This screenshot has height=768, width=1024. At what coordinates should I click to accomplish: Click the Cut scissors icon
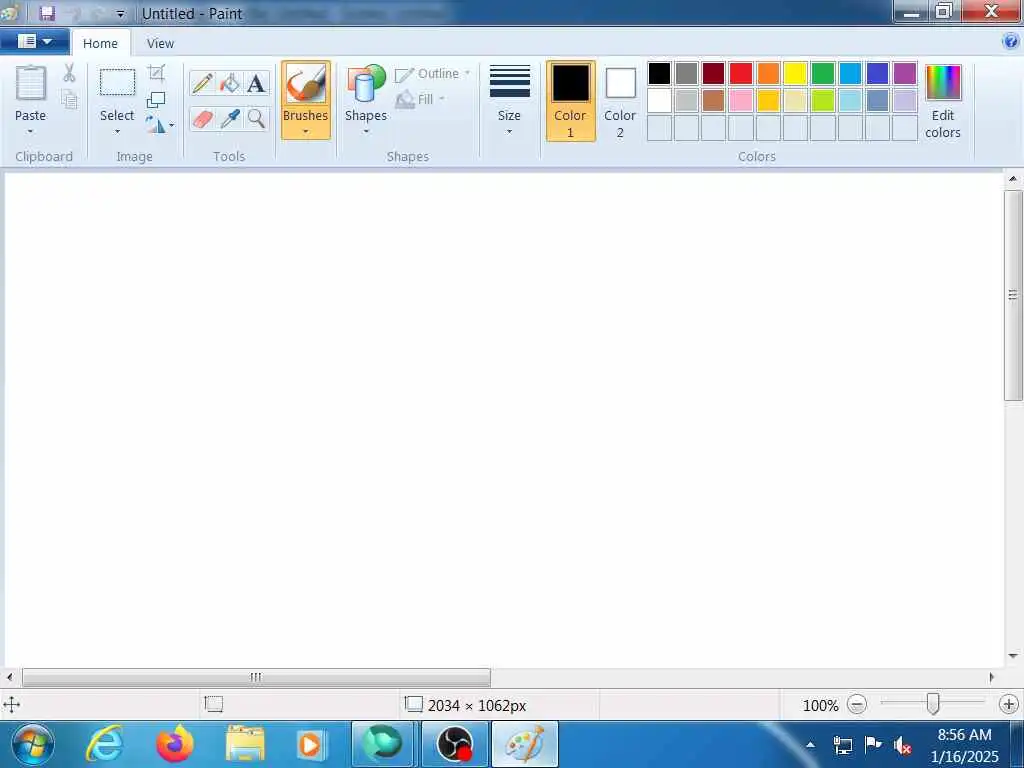click(69, 72)
